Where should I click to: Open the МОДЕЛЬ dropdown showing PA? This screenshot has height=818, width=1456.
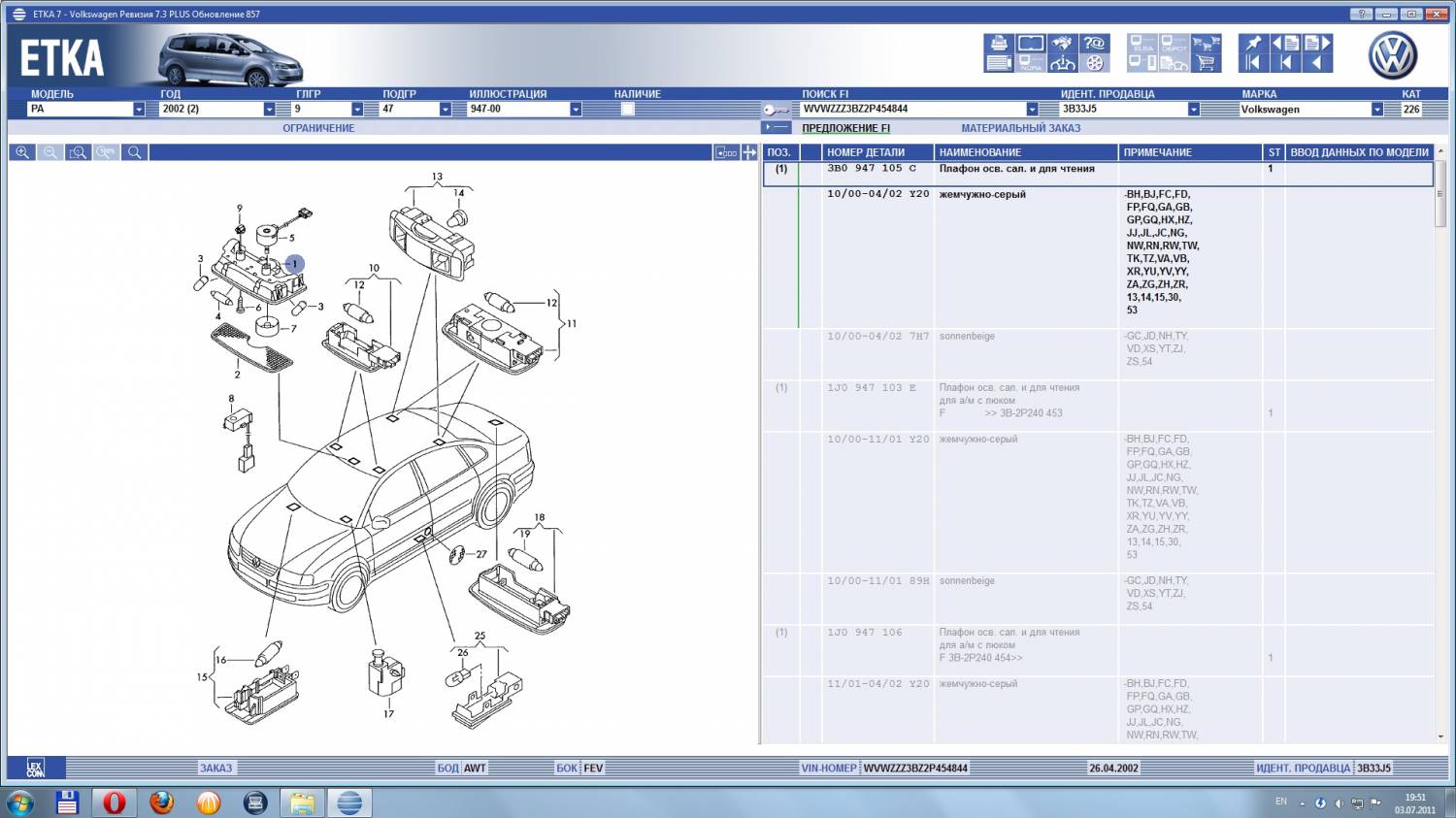tap(85, 109)
